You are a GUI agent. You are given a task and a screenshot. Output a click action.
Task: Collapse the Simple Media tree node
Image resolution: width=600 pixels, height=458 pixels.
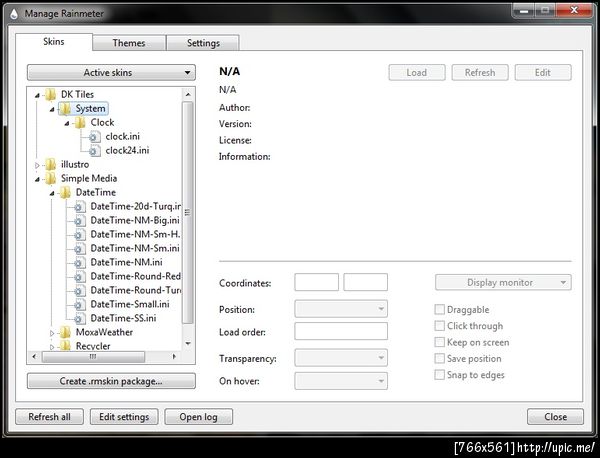pyautogui.click(x=37, y=179)
